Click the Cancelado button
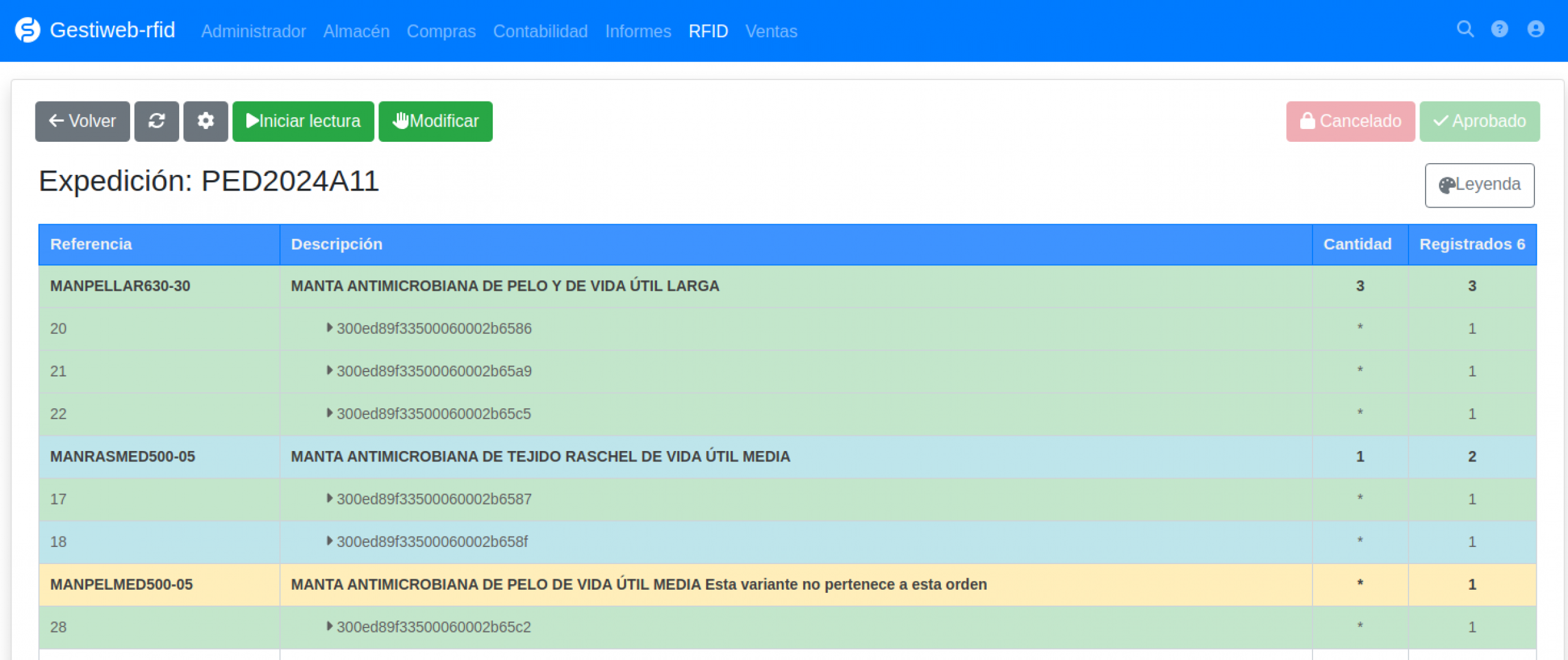 pyautogui.click(x=1350, y=121)
